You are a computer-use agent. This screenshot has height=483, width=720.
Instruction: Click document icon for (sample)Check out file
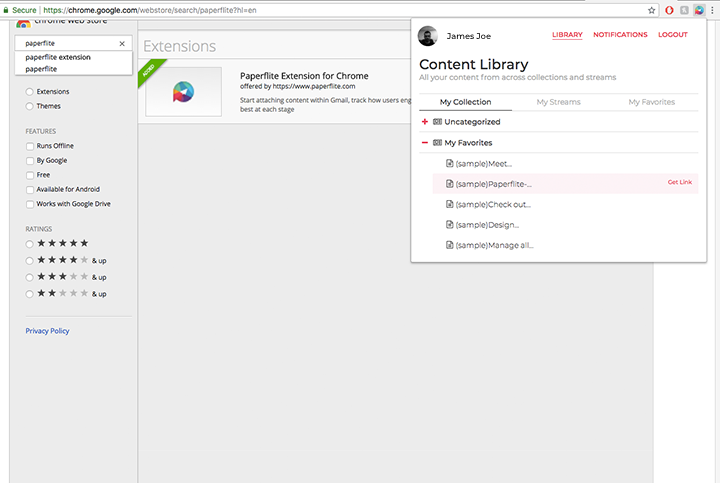click(x=450, y=204)
